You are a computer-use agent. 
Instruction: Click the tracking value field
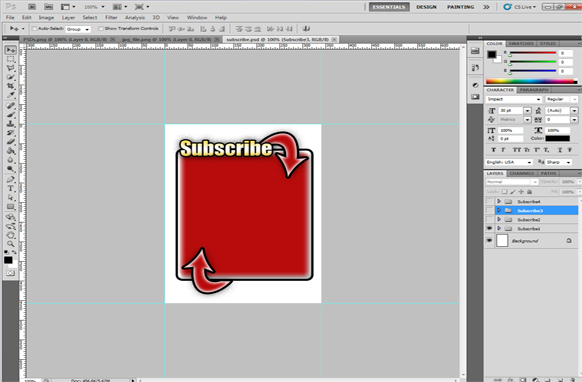pyautogui.click(x=557, y=120)
